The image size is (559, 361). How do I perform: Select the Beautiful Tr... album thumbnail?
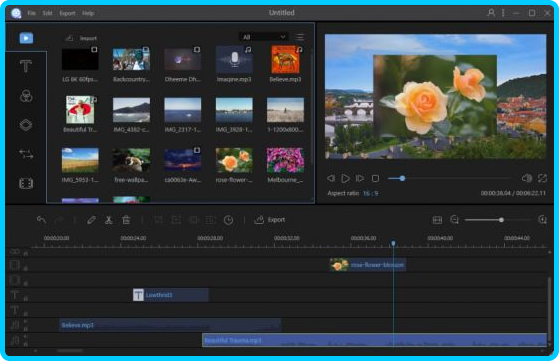(80, 110)
